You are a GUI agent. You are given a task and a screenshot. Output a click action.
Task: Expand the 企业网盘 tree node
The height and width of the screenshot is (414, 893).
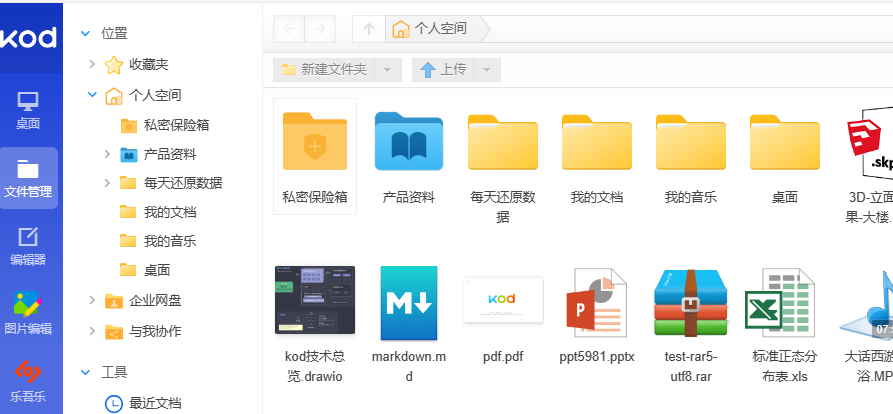(92, 300)
